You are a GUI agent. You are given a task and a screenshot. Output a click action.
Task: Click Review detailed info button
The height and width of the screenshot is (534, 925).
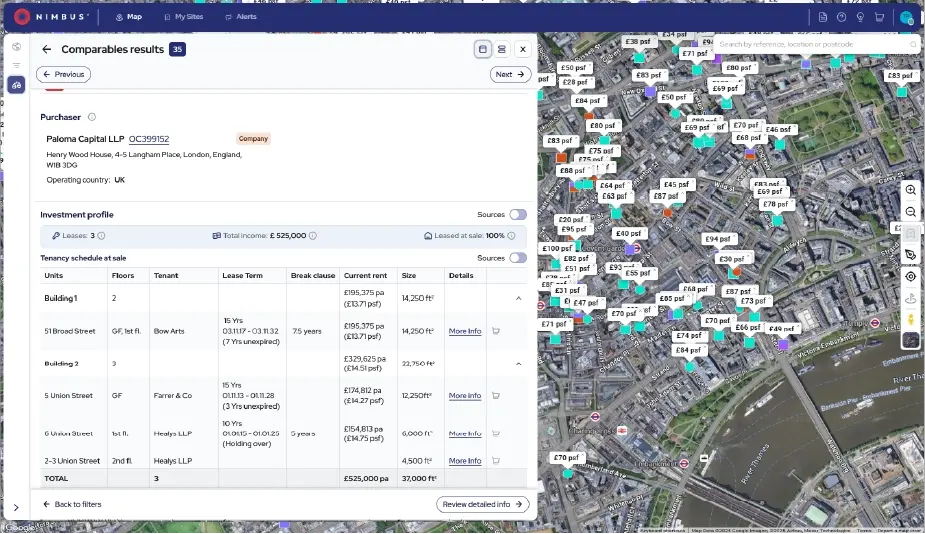coord(483,504)
